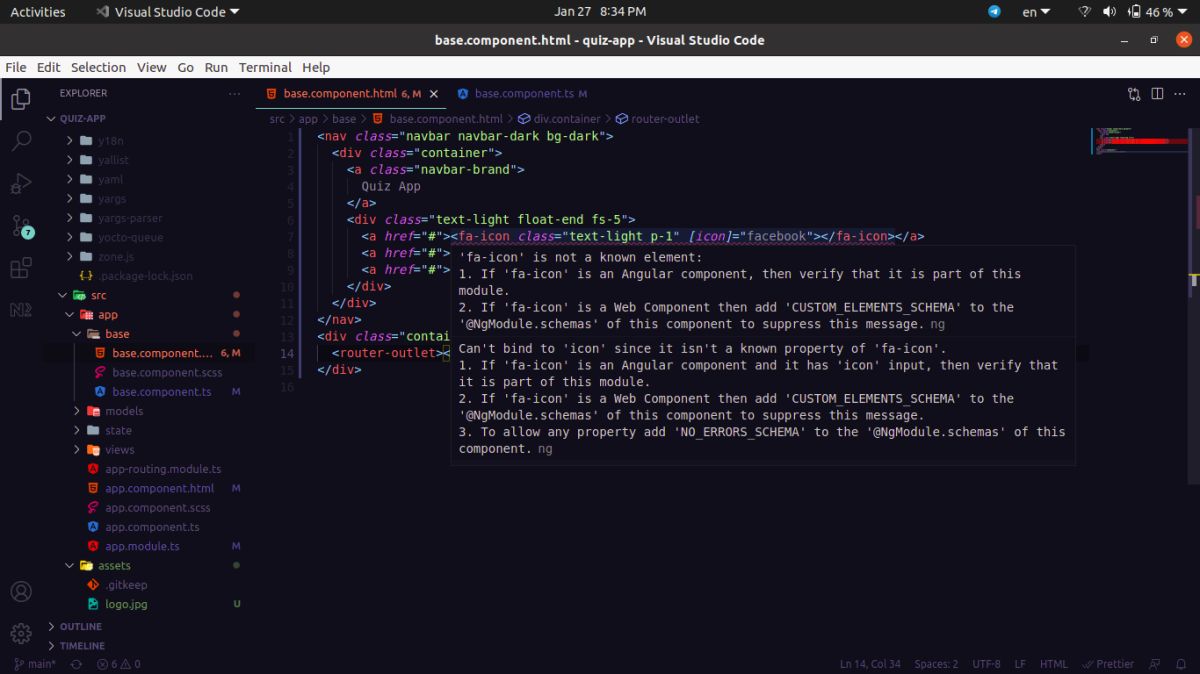Expand the yaml folder

click(110, 180)
